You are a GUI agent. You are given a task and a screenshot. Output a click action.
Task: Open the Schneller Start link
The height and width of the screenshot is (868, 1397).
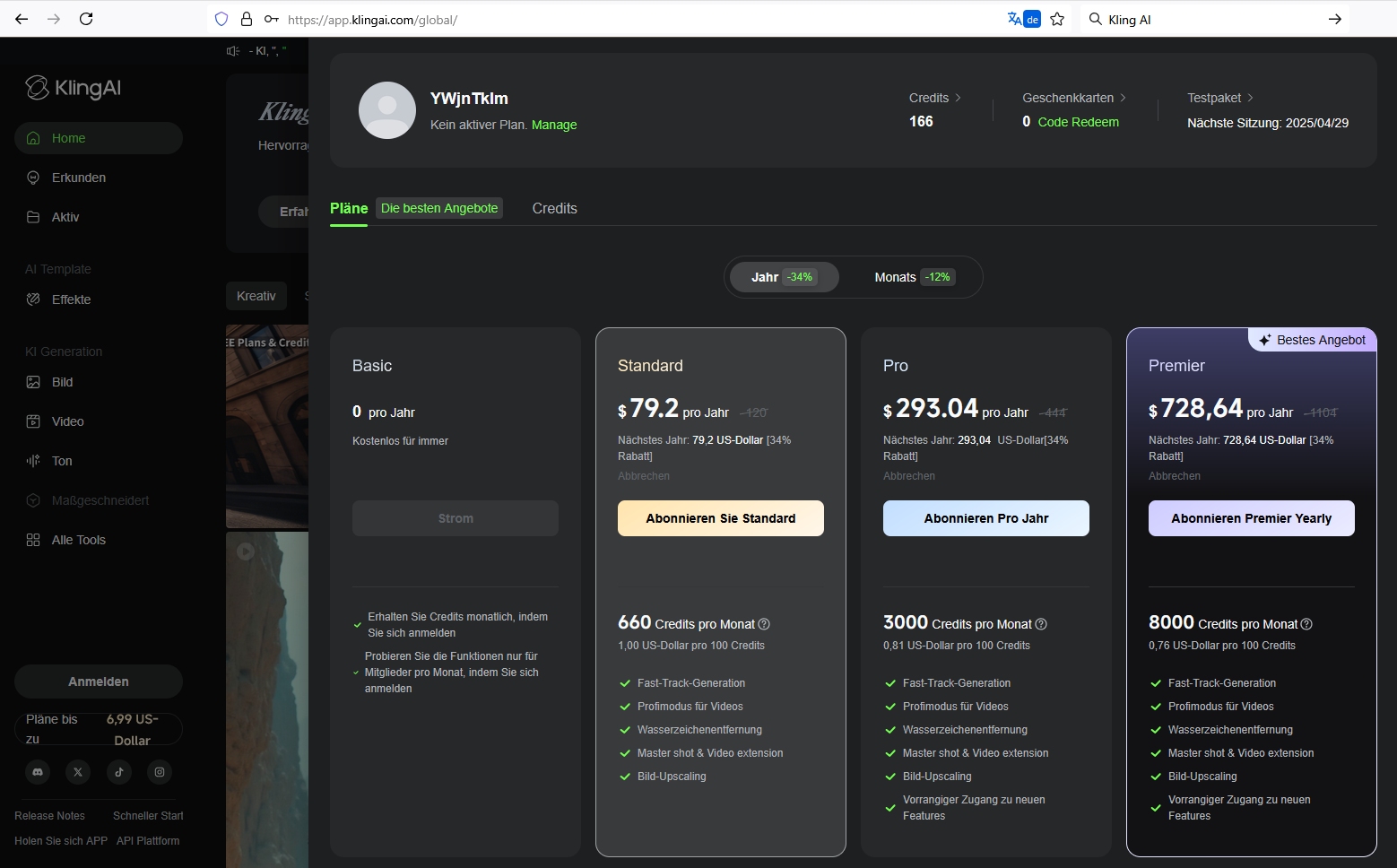pyautogui.click(x=148, y=816)
